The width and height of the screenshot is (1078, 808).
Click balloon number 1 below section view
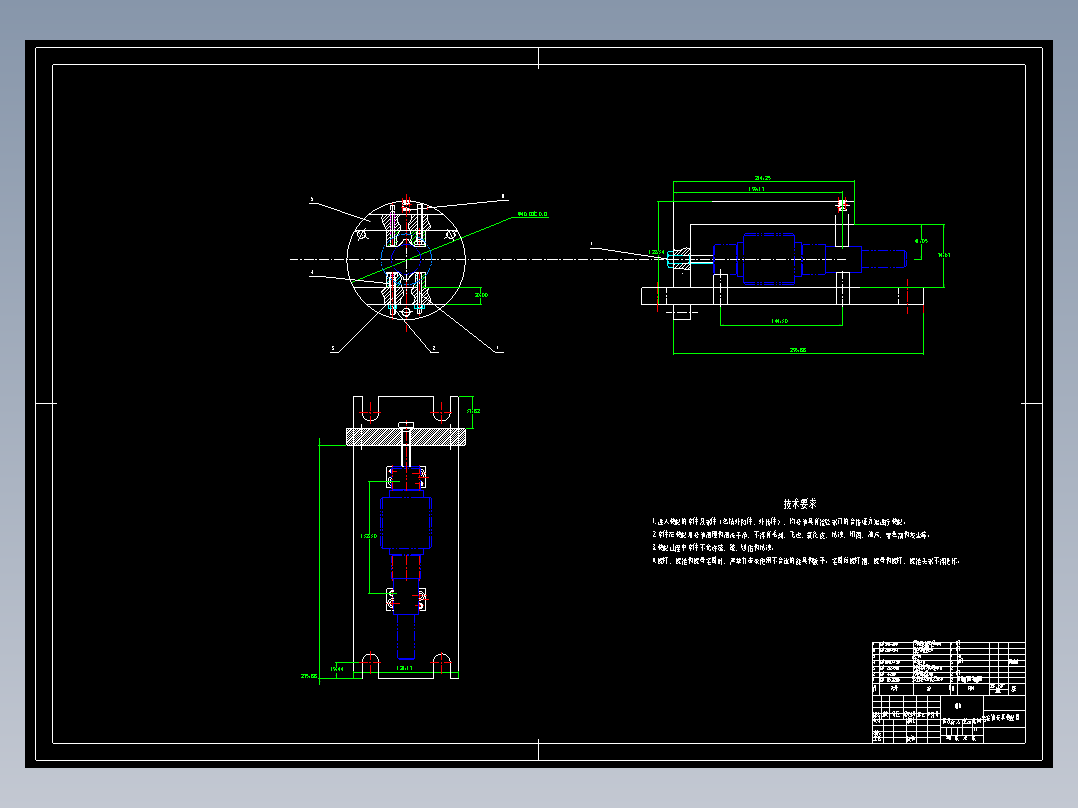[x=498, y=349]
